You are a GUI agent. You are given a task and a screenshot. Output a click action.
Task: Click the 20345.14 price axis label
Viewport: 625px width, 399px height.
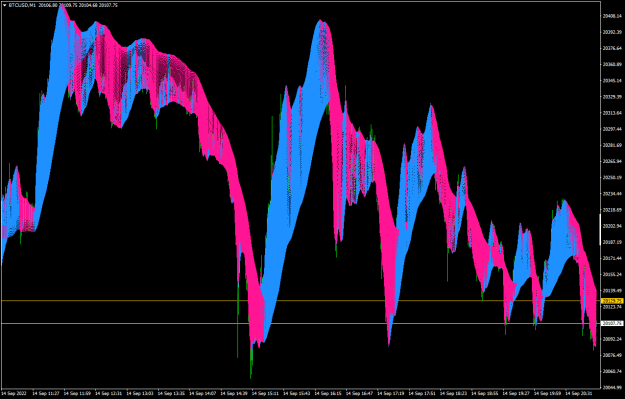click(612, 81)
